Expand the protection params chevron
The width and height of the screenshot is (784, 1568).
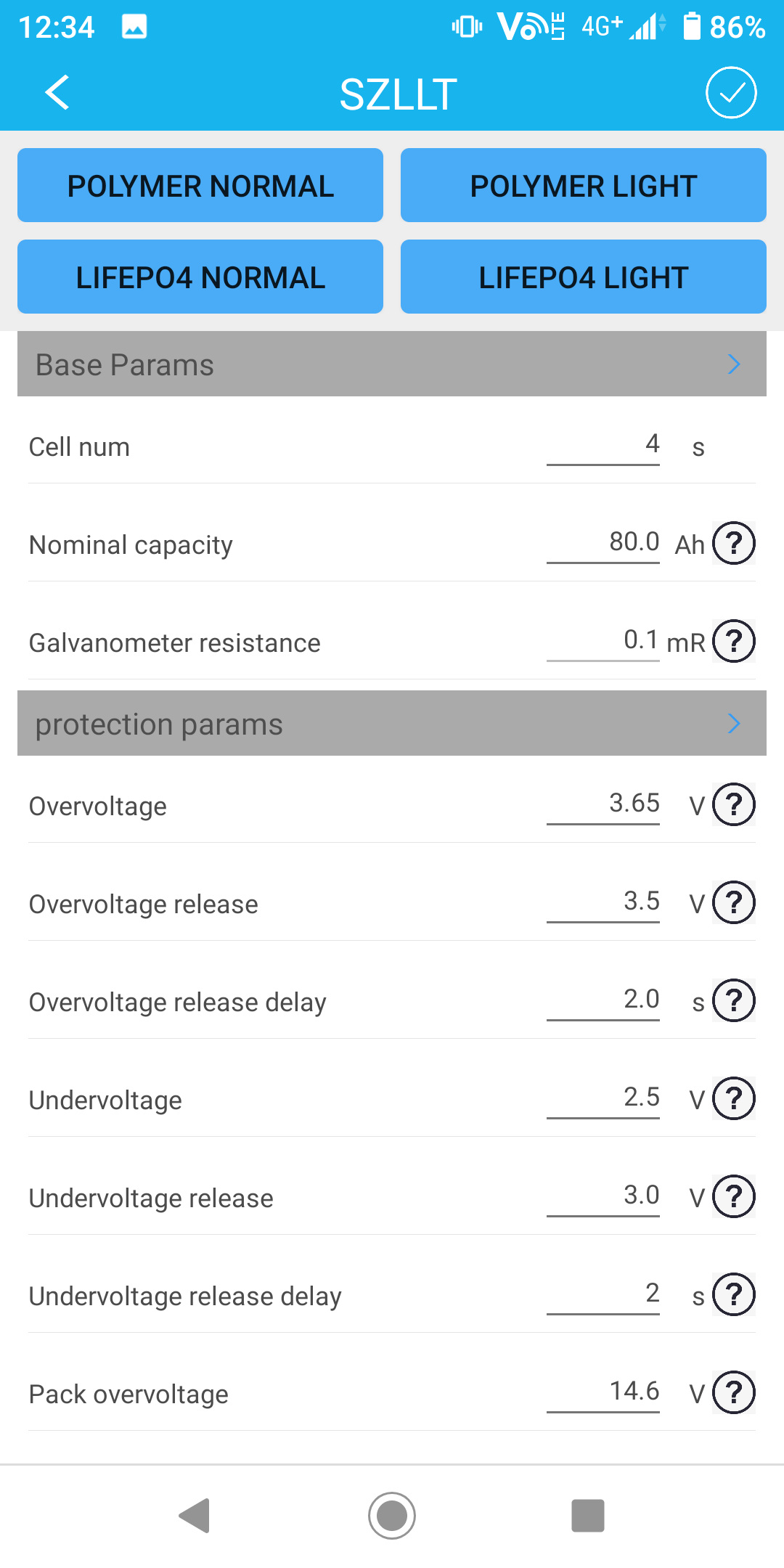[734, 723]
